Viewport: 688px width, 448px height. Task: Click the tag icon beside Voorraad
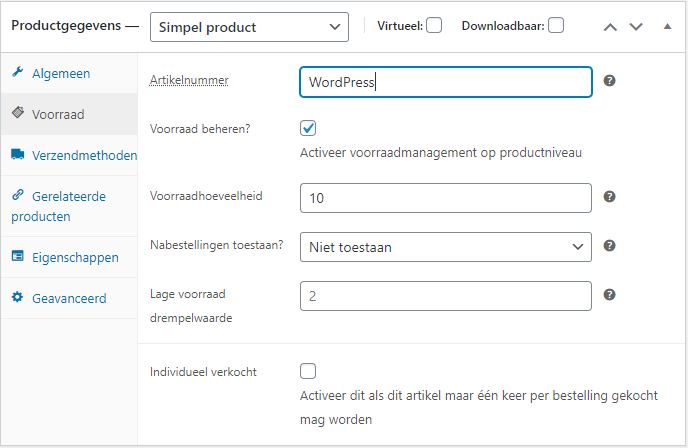[18, 112]
